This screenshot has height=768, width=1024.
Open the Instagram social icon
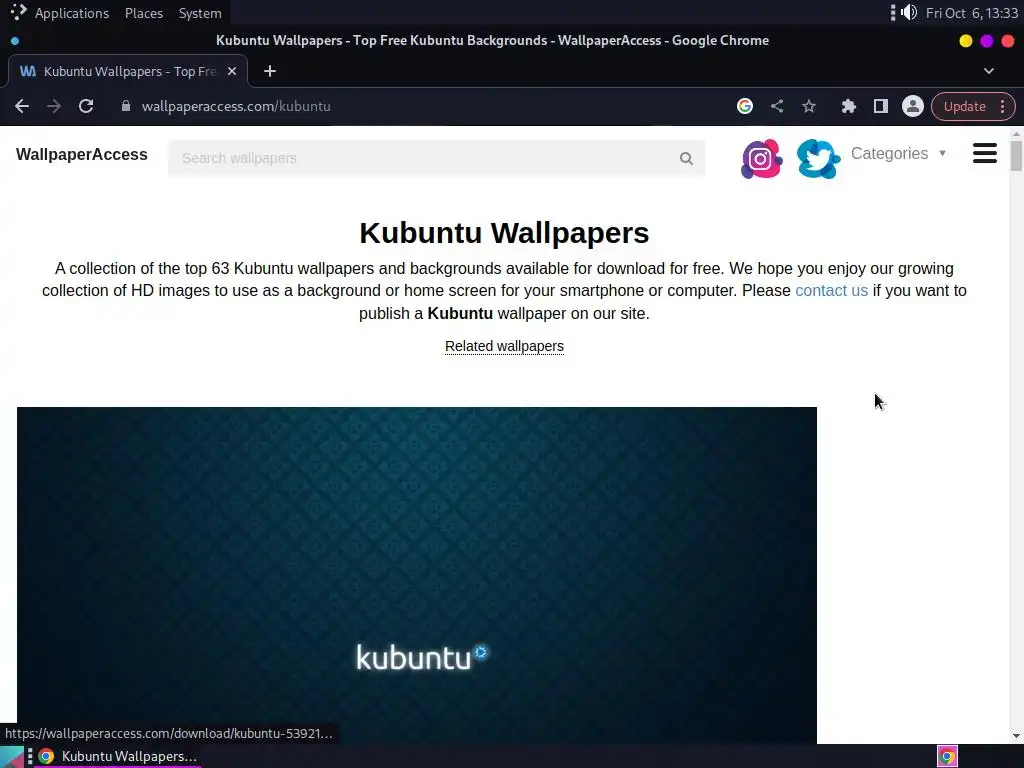tap(761, 158)
